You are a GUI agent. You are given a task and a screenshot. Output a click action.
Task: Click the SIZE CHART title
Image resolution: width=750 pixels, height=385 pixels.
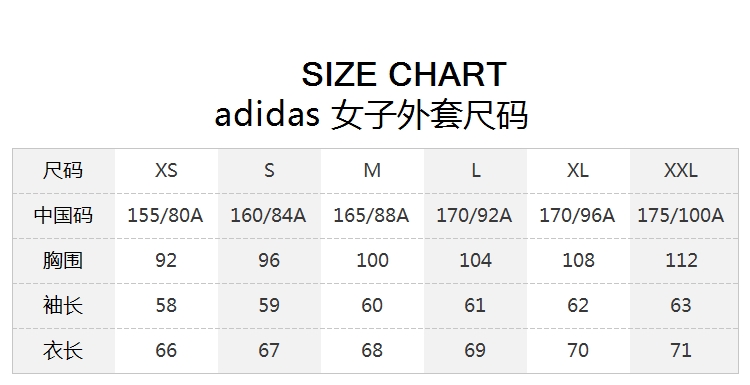coord(404,75)
